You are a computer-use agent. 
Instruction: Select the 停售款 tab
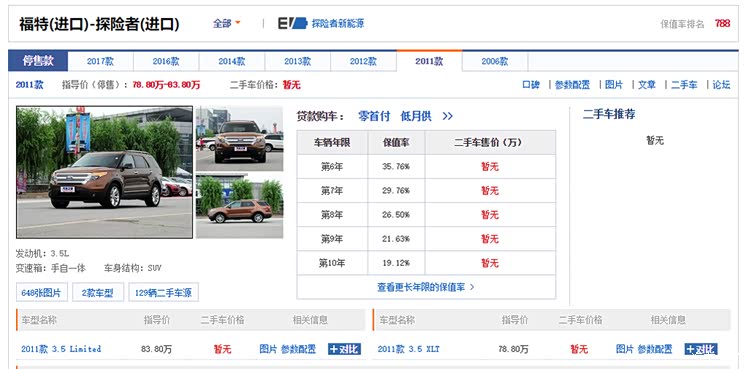[38, 61]
